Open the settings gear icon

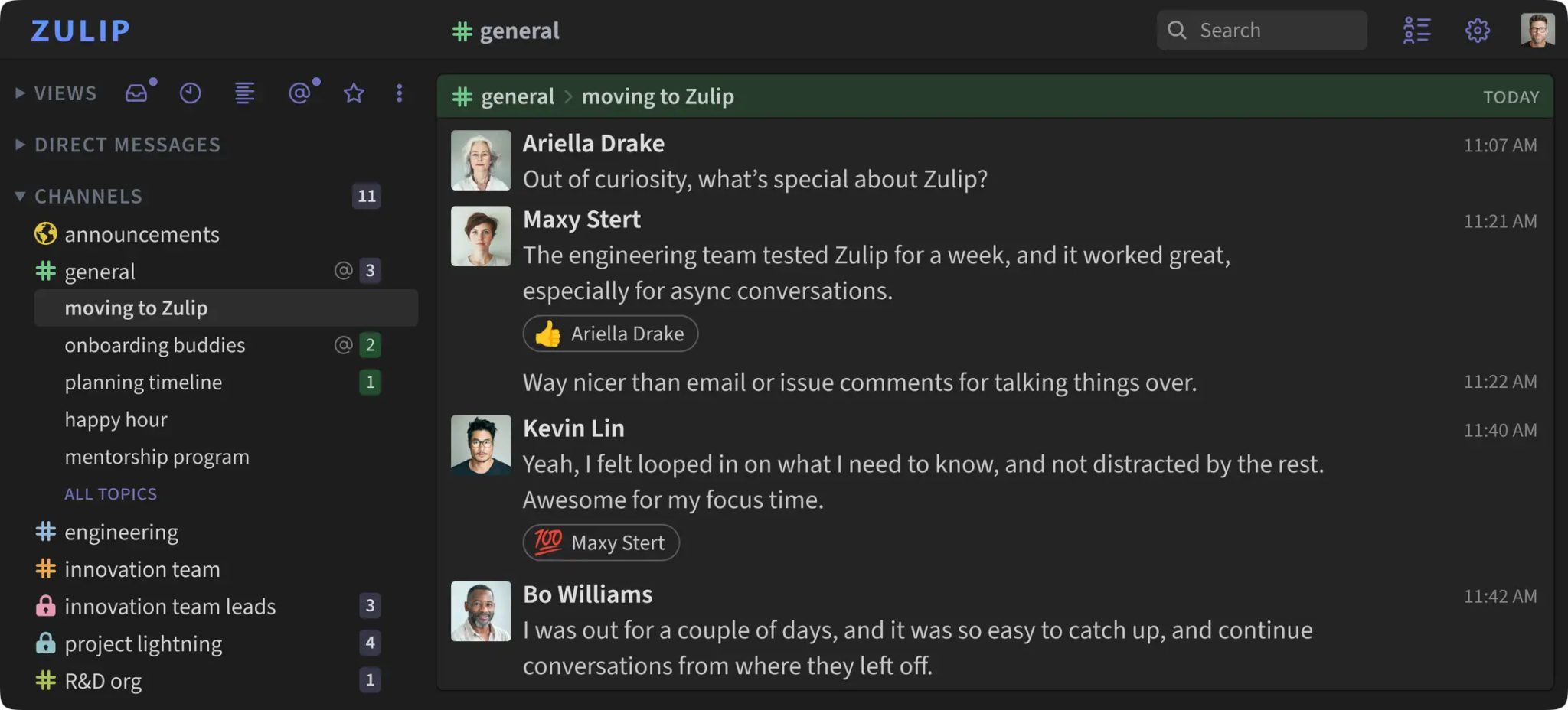(1477, 30)
